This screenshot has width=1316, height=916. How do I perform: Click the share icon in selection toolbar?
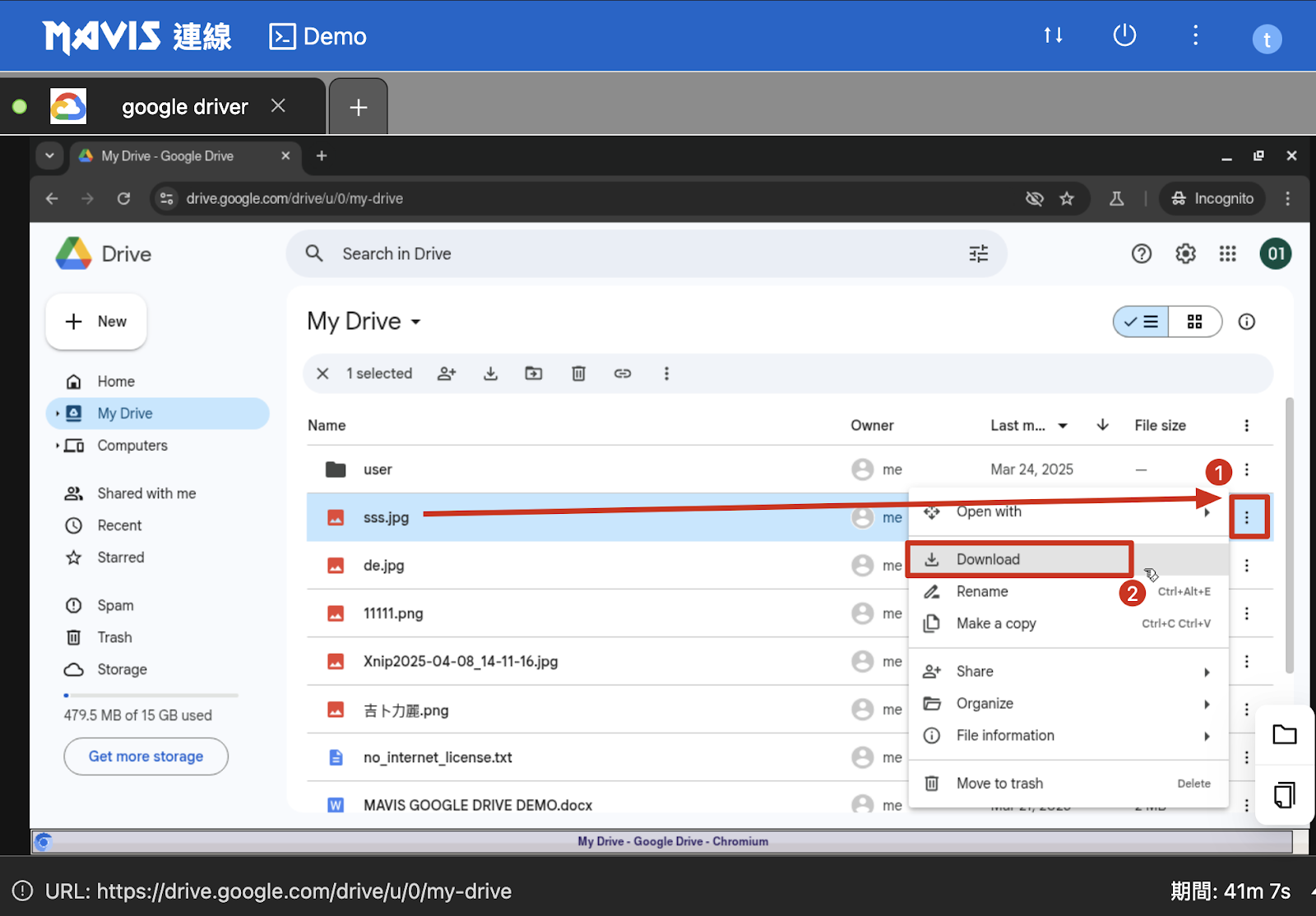coord(447,373)
